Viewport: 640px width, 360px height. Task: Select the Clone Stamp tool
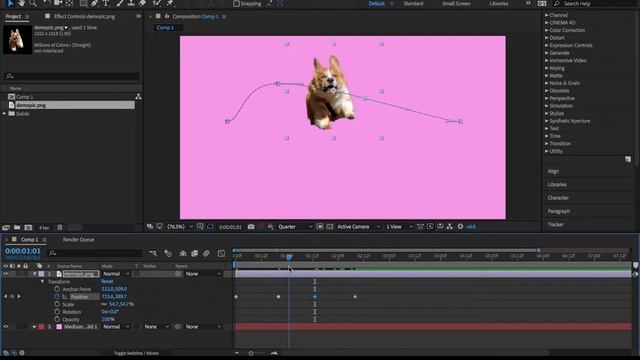point(131,3)
